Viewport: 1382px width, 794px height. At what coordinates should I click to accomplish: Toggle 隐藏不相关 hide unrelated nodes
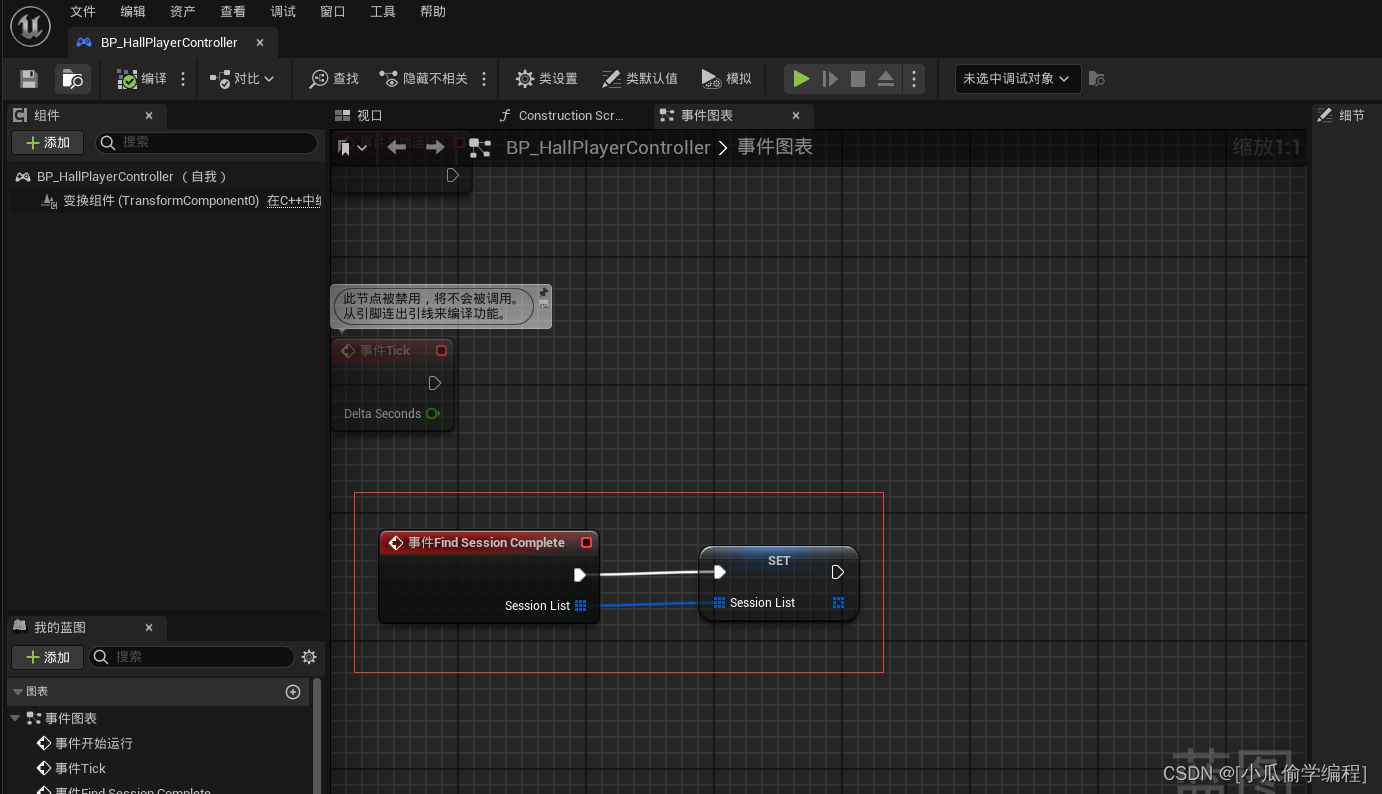click(x=424, y=78)
